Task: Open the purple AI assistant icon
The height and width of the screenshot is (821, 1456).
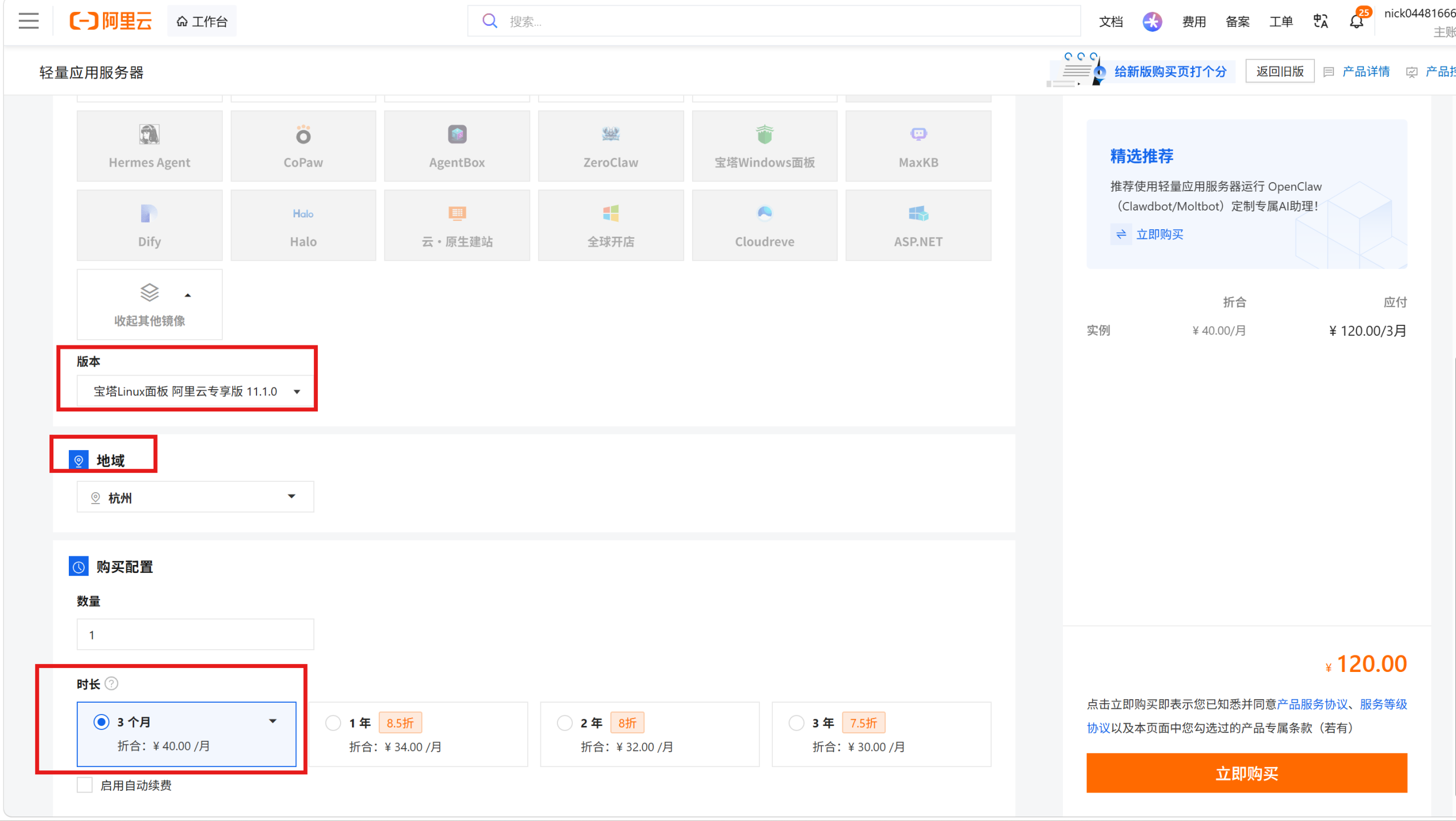Action: (x=1152, y=22)
